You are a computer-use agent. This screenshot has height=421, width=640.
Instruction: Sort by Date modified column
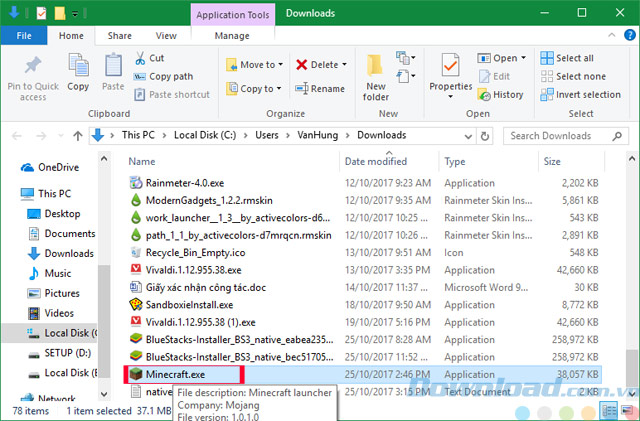(x=376, y=162)
